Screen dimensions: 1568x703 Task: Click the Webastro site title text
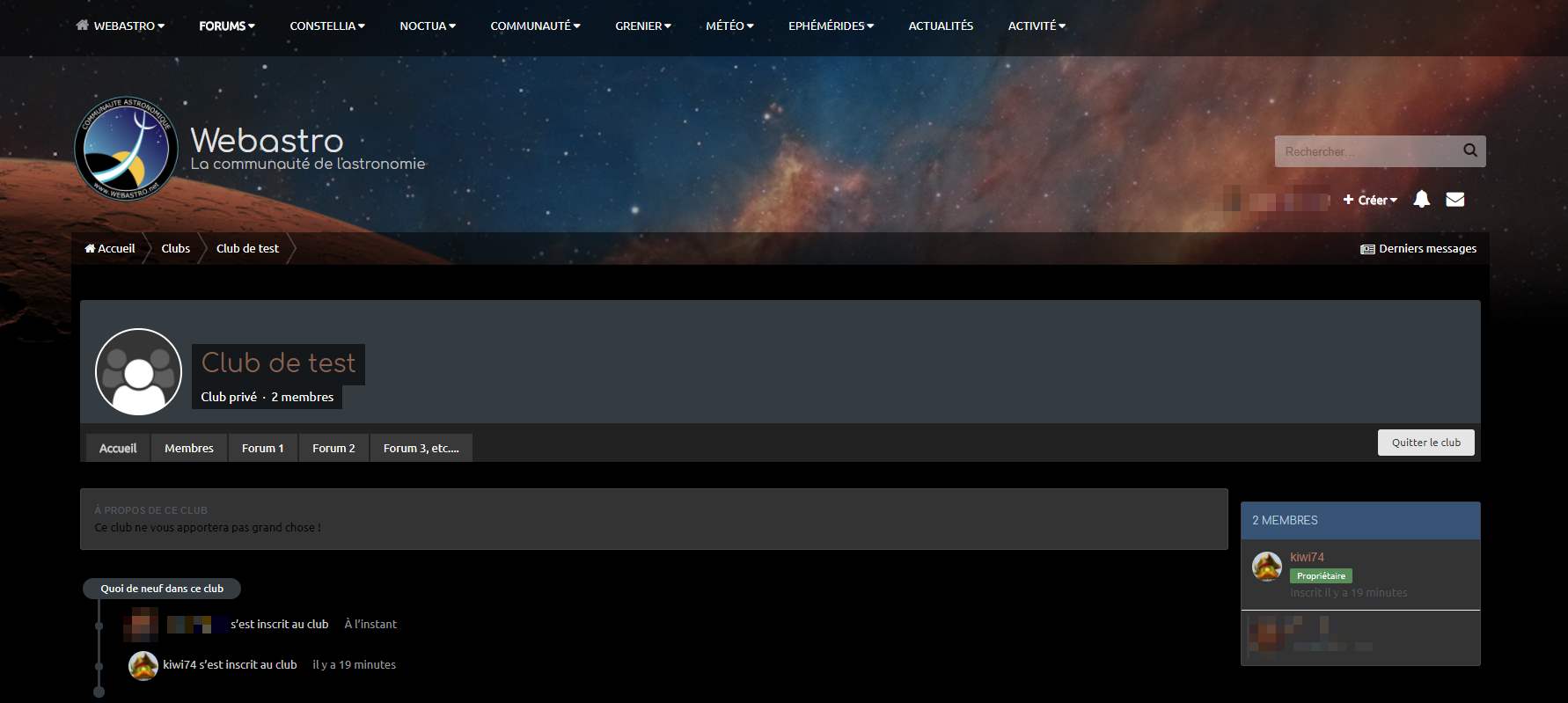267,140
